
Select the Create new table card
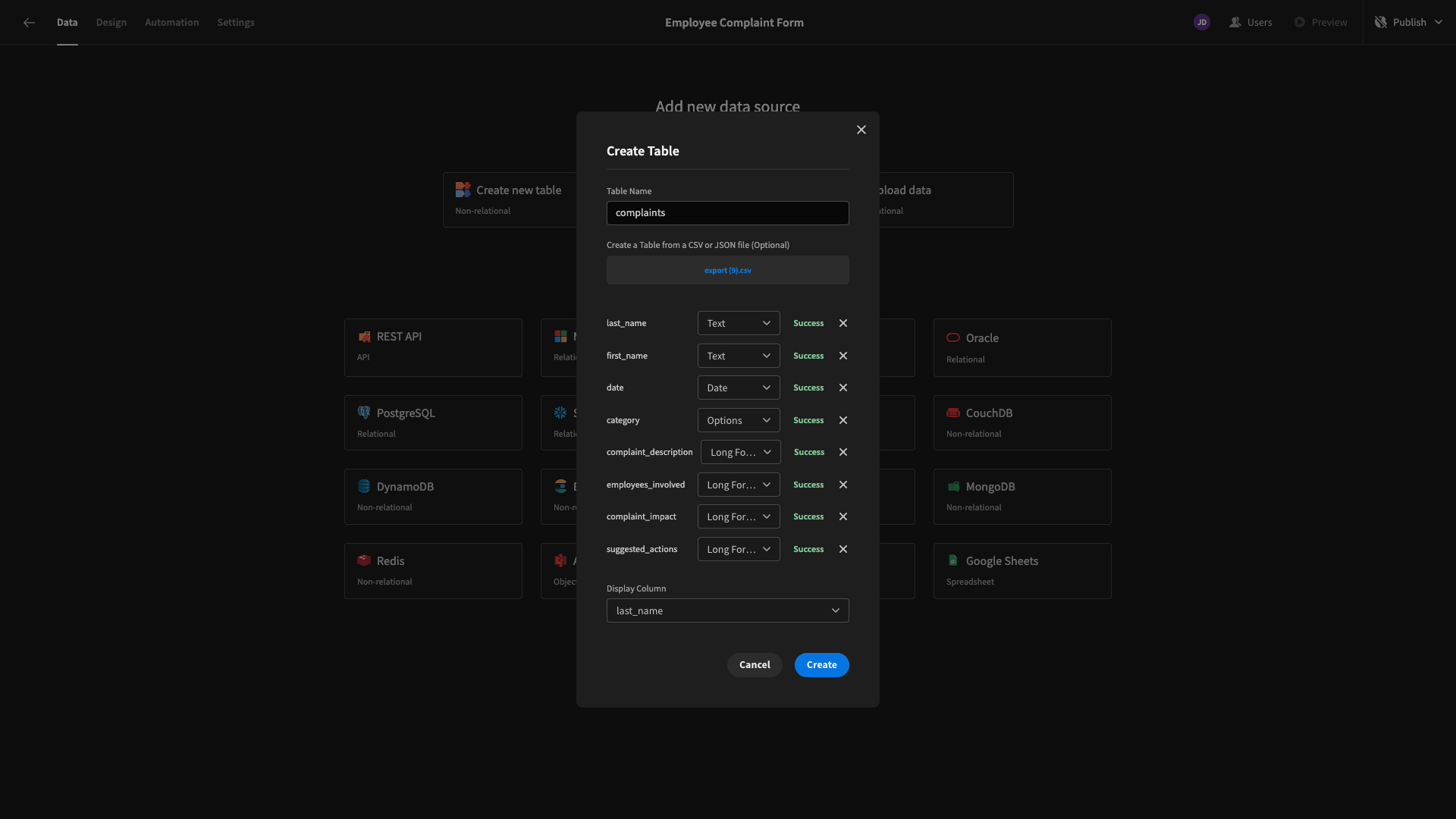click(510, 199)
